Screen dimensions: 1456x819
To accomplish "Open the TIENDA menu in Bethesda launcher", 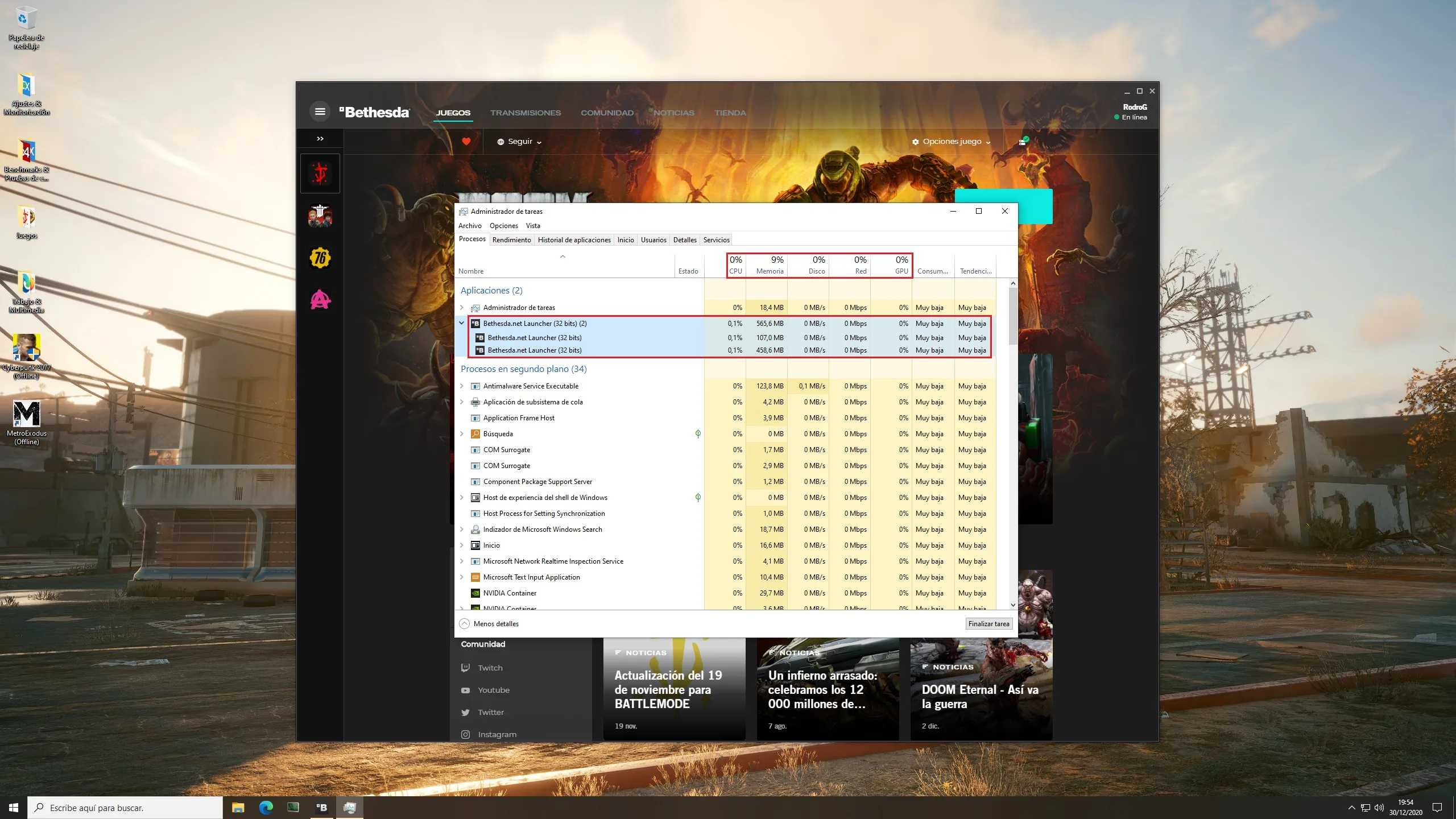I will 730,112.
